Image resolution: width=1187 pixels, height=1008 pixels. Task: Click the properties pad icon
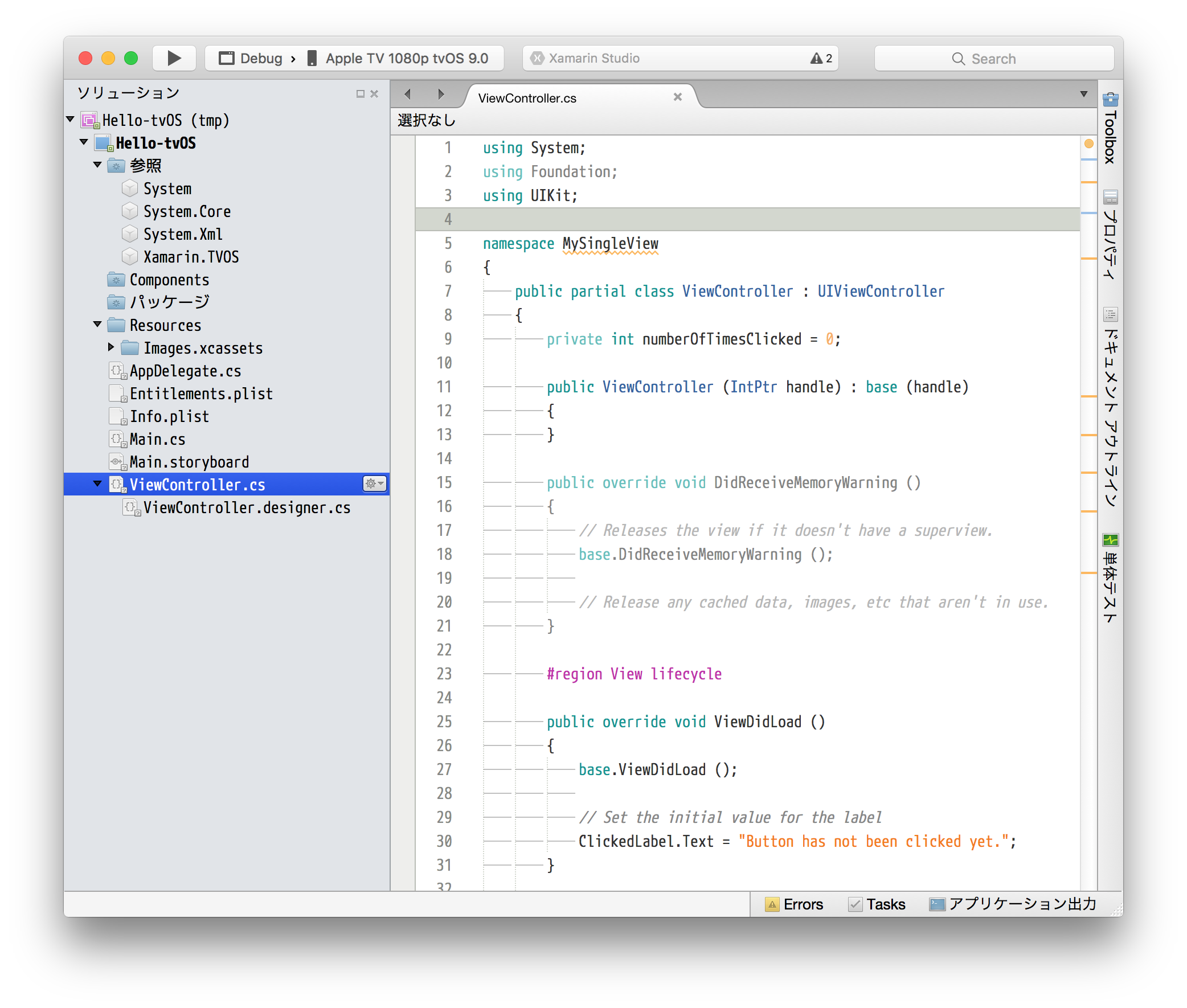[x=1110, y=198]
